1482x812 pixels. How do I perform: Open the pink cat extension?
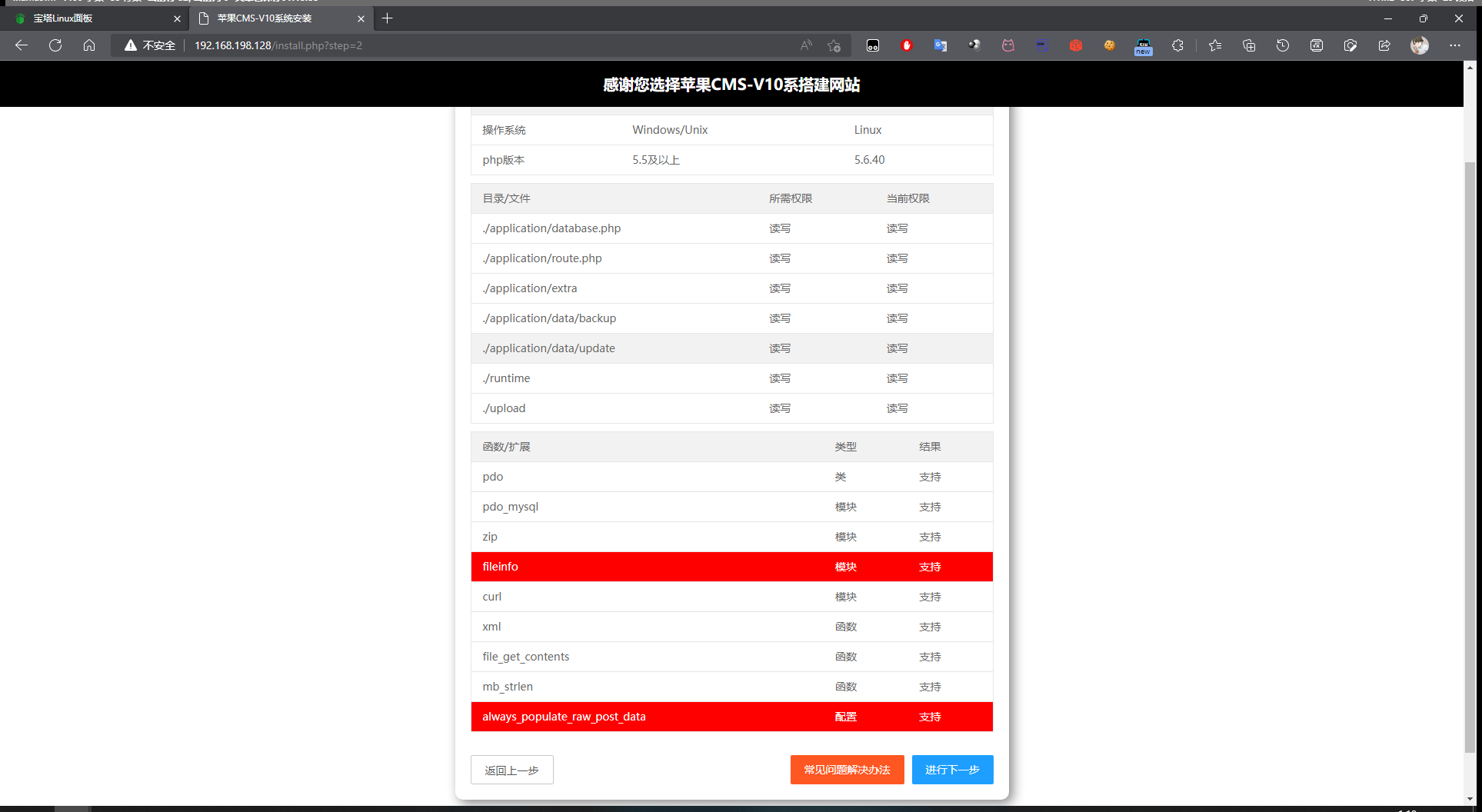[1008, 45]
